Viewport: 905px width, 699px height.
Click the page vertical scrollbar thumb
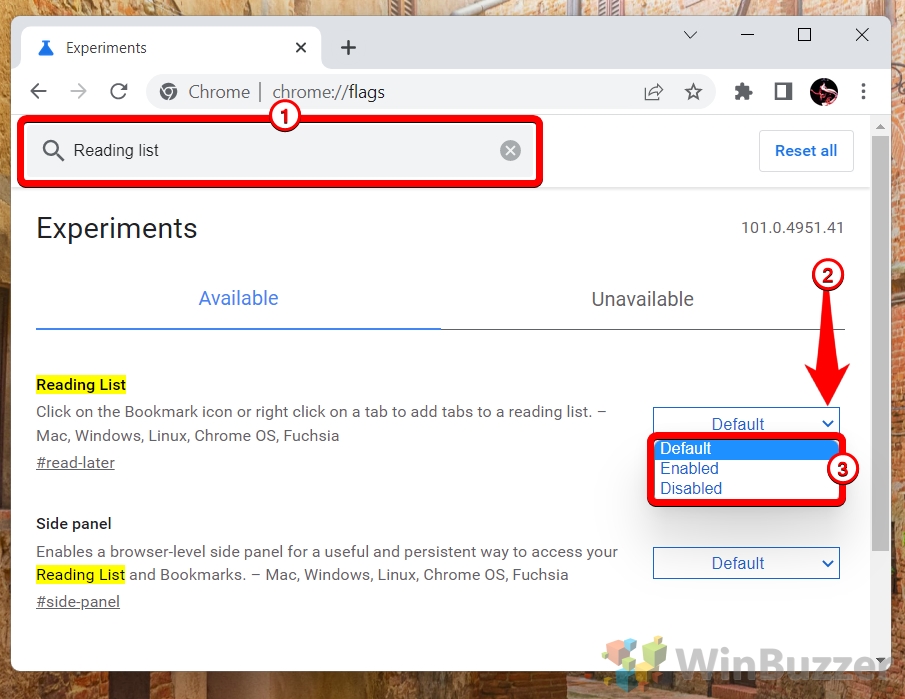tap(880, 343)
